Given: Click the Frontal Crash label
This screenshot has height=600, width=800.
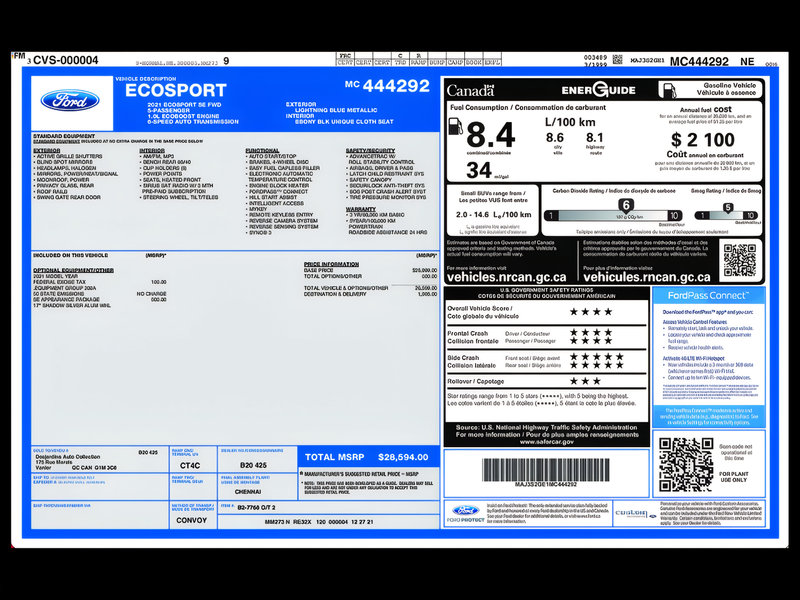Looking at the screenshot, I should click(x=467, y=333).
